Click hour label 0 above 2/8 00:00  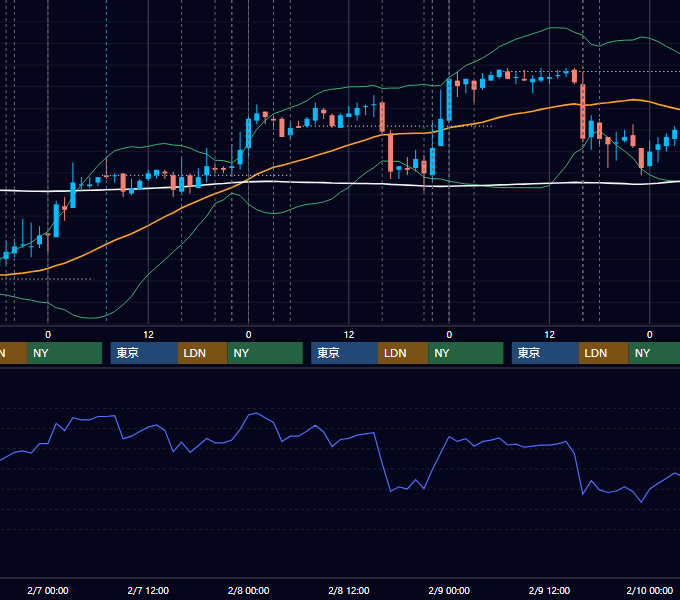[248, 335]
